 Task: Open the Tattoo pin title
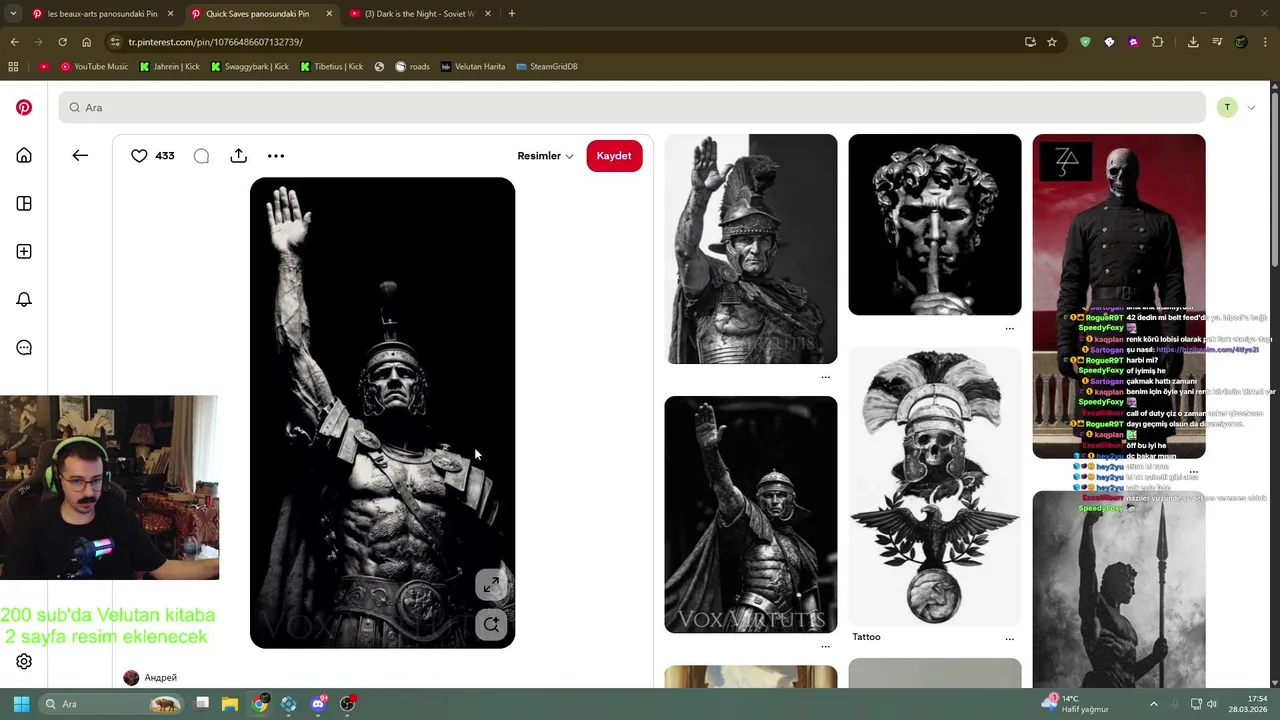866,637
